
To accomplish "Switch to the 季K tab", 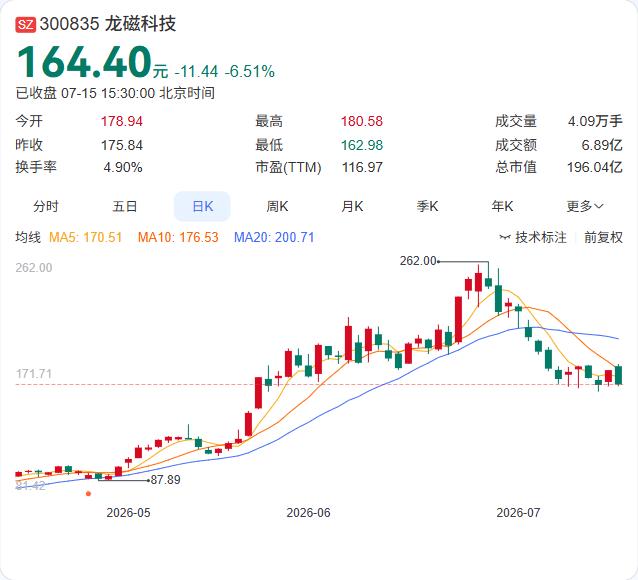I will coord(427,206).
